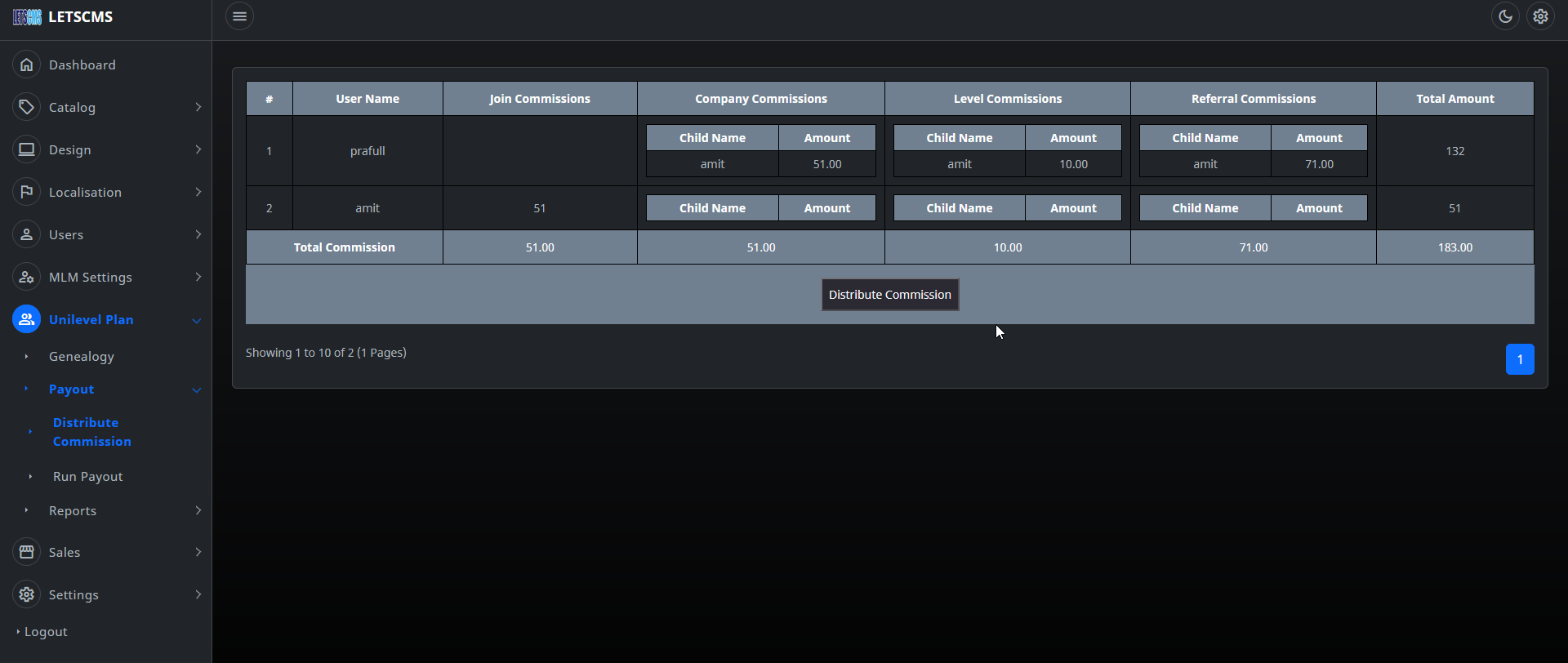1568x663 pixels.
Task: Toggle dark mode with moon icon
Action: pyautogui.click(x=1505, y=16)
